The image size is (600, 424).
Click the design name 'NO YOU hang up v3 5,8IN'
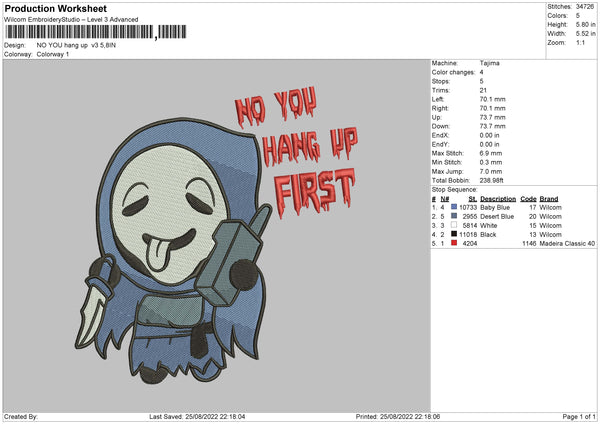76,45
